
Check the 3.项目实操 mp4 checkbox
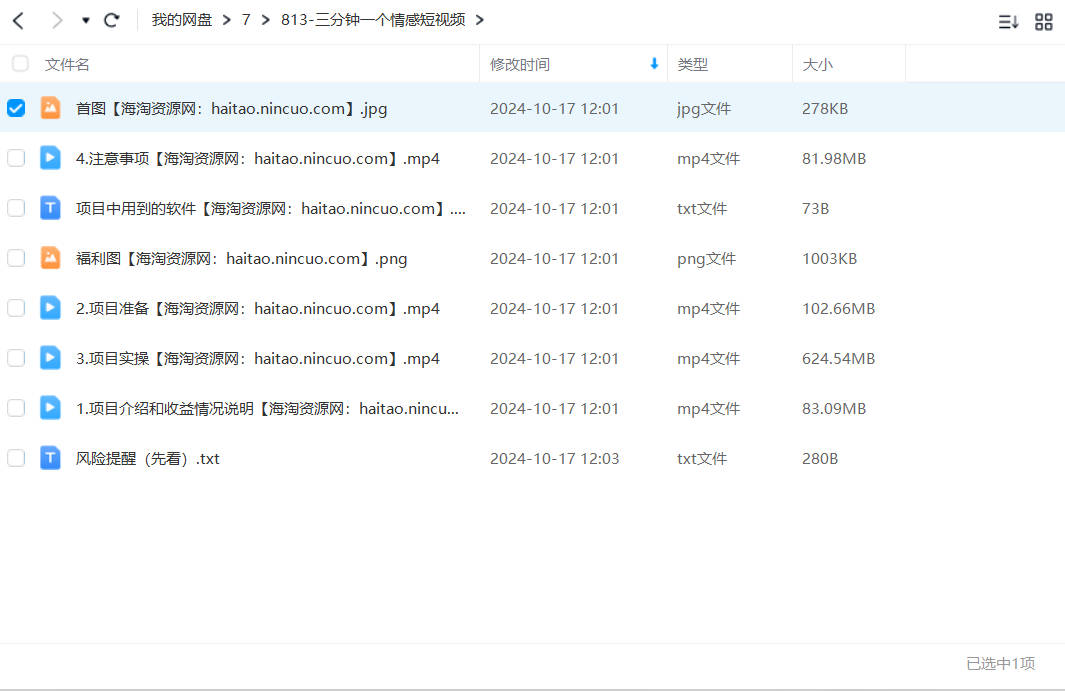pyautogui.click(x=16, y=358)
